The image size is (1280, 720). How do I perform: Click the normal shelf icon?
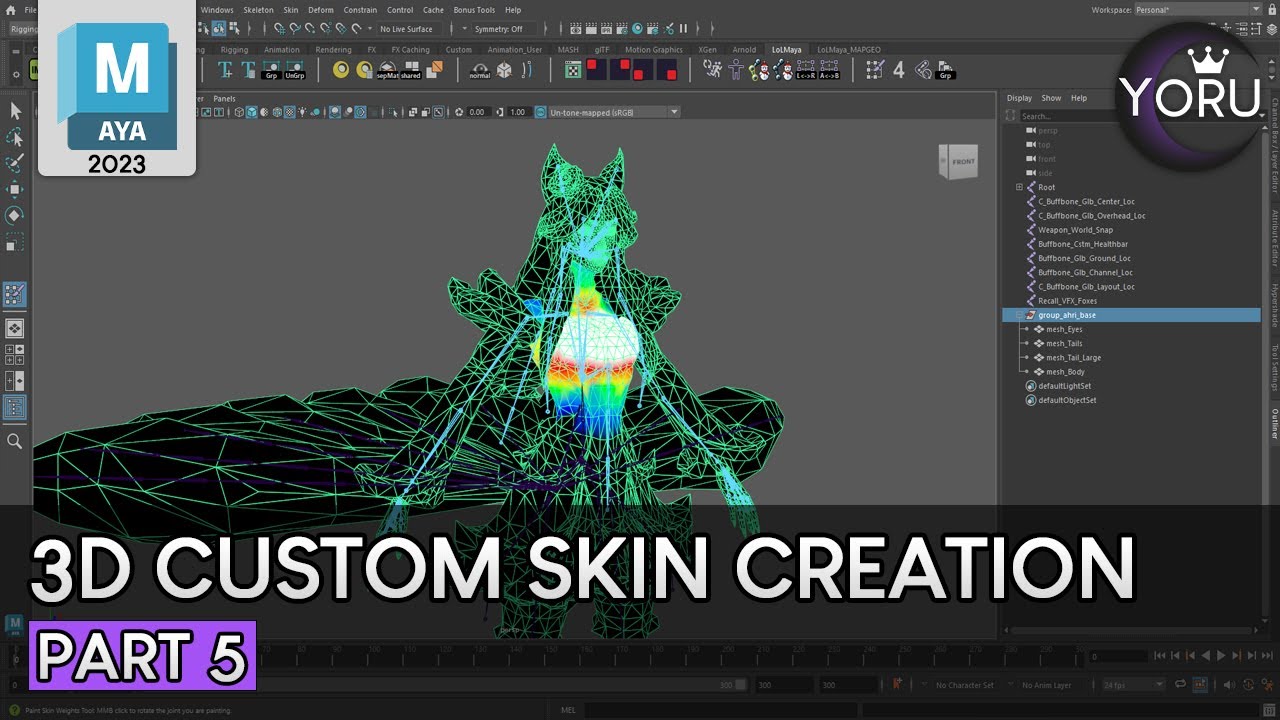pyautogui.click(x=480, y=70)
